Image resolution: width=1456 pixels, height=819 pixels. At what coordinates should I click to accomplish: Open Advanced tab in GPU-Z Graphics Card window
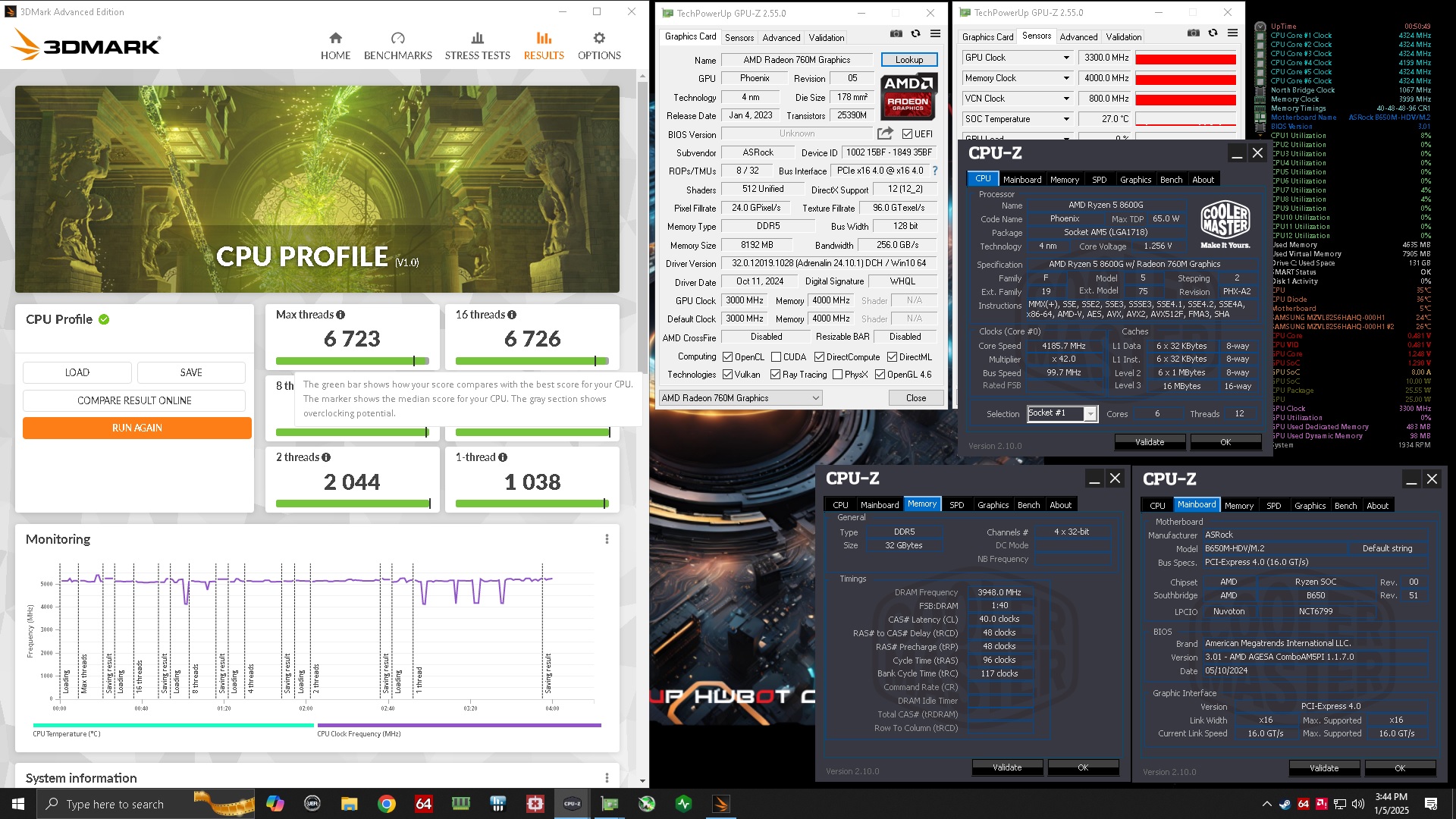pos(781,37)
